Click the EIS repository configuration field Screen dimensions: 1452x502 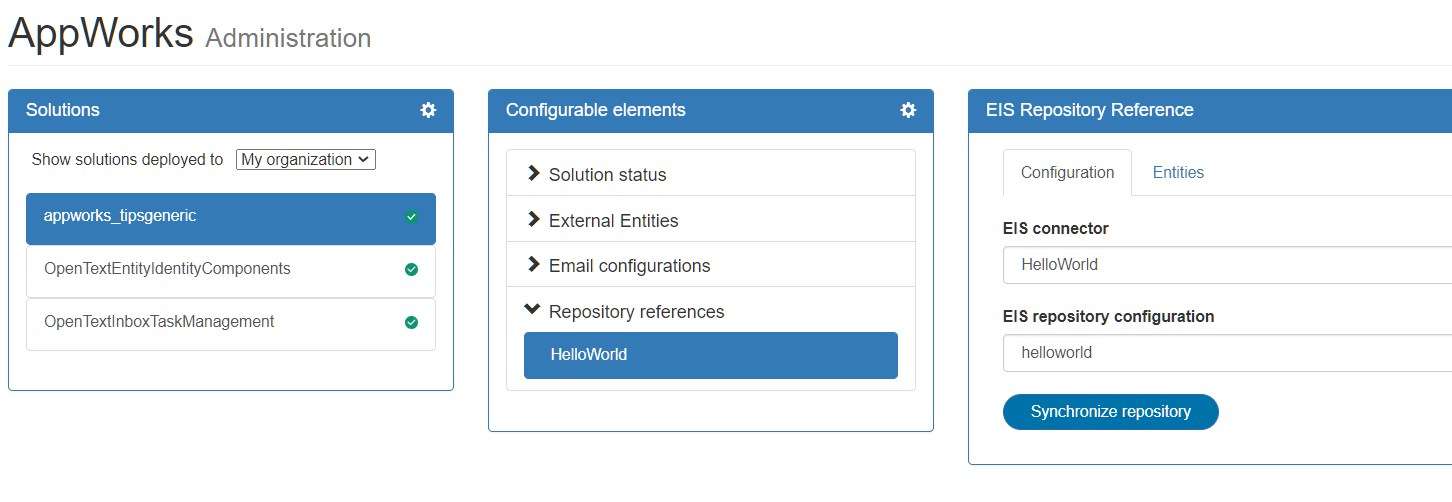[x=1226, y=353]
